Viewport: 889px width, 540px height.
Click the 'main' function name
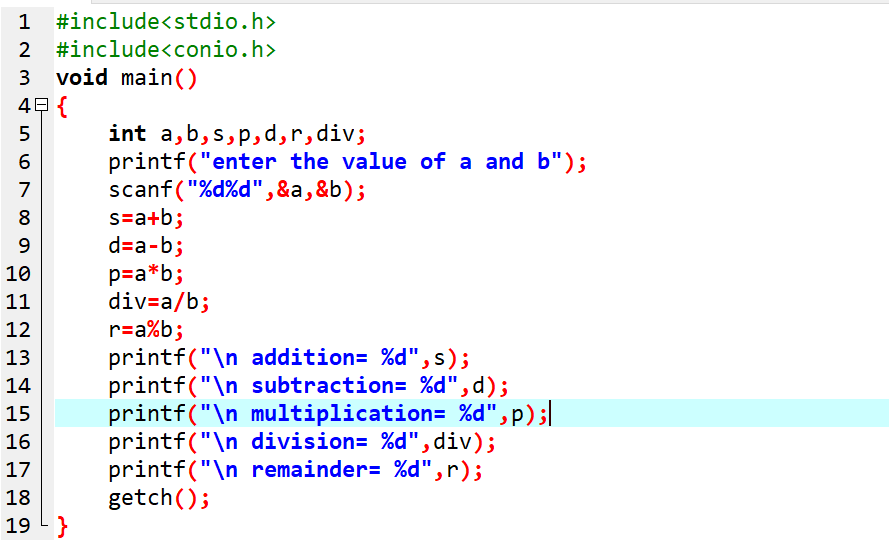(147, 78)
